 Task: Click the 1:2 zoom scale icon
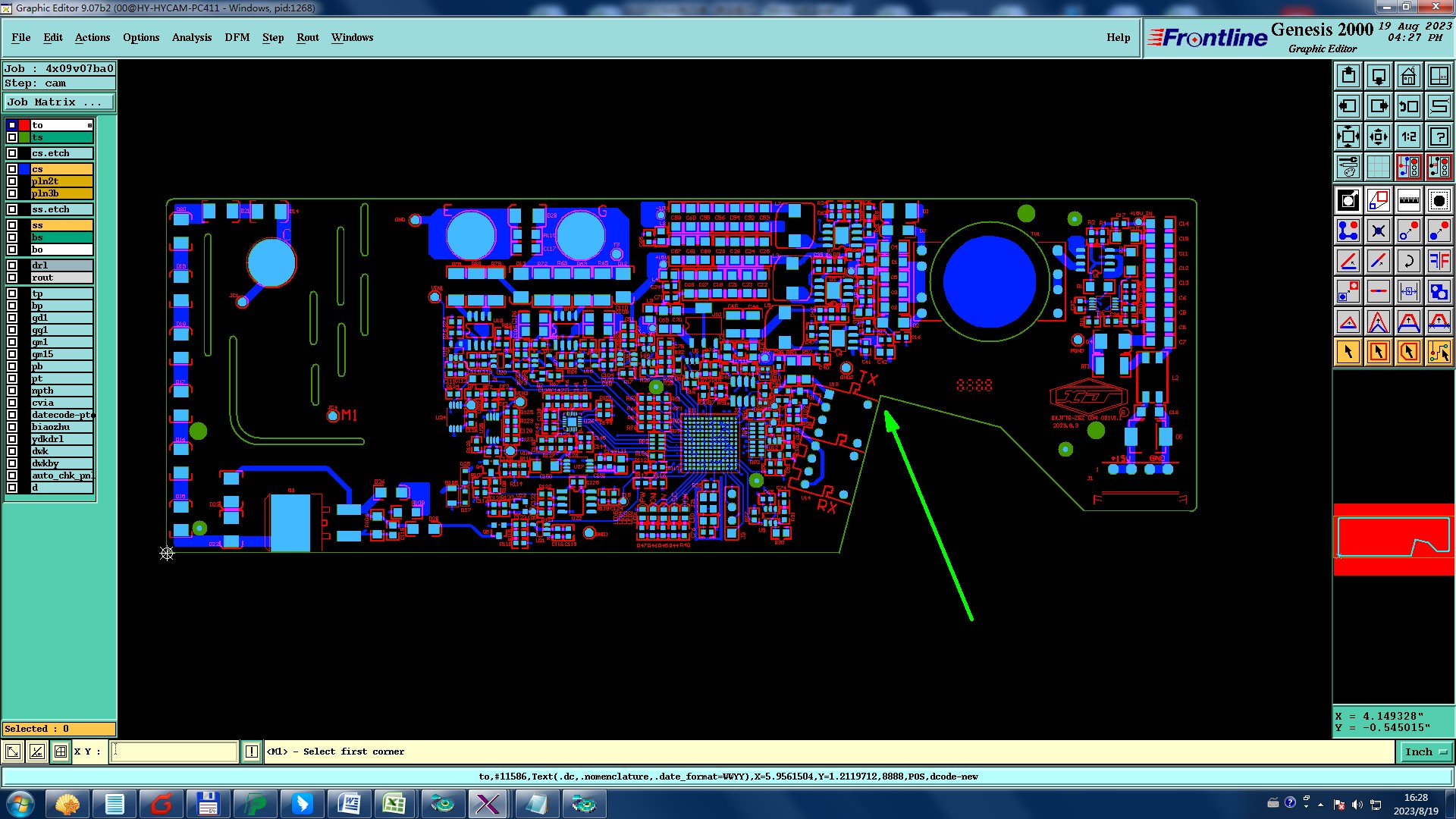(x=1409, y=136)
